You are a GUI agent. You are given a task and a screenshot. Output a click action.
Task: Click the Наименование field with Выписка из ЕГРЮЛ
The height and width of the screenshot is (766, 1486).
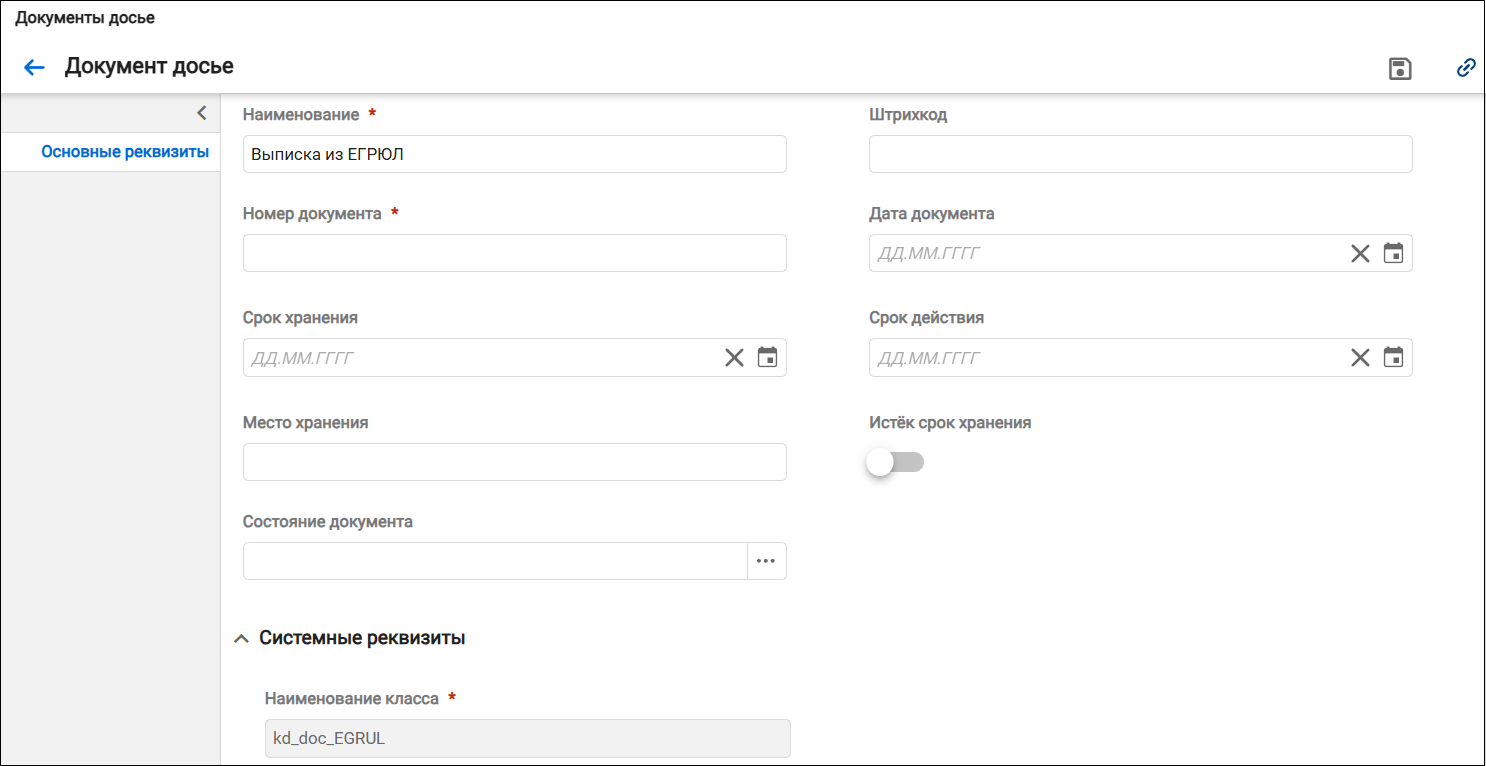tap(515, 154)
